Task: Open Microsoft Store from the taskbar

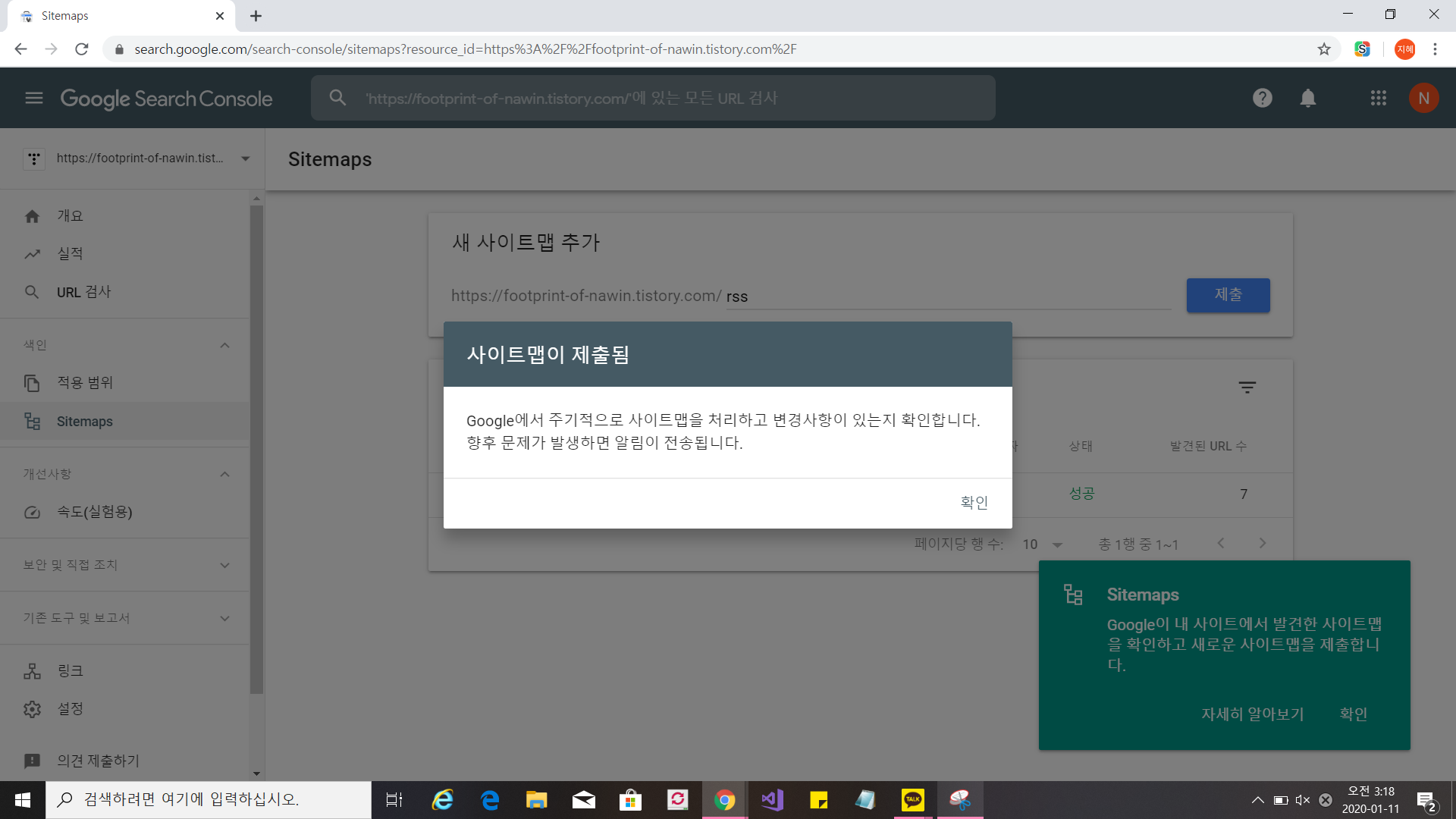Action: coord(631,800)
